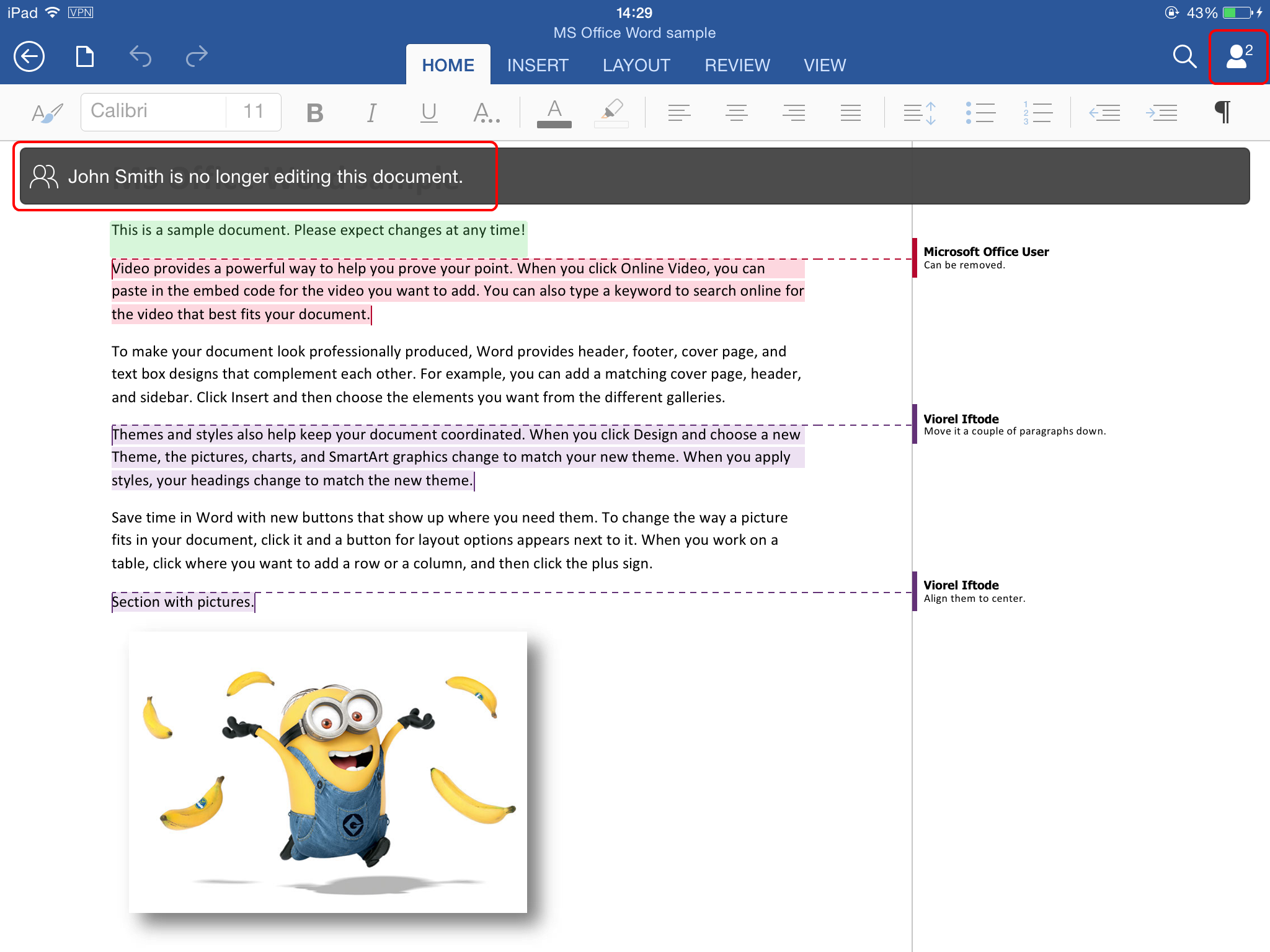Image resolution: width=1270 pixels, height=952 pixels.
Task: Toggle Italic formatting
Action: click(x=371, y=113)
